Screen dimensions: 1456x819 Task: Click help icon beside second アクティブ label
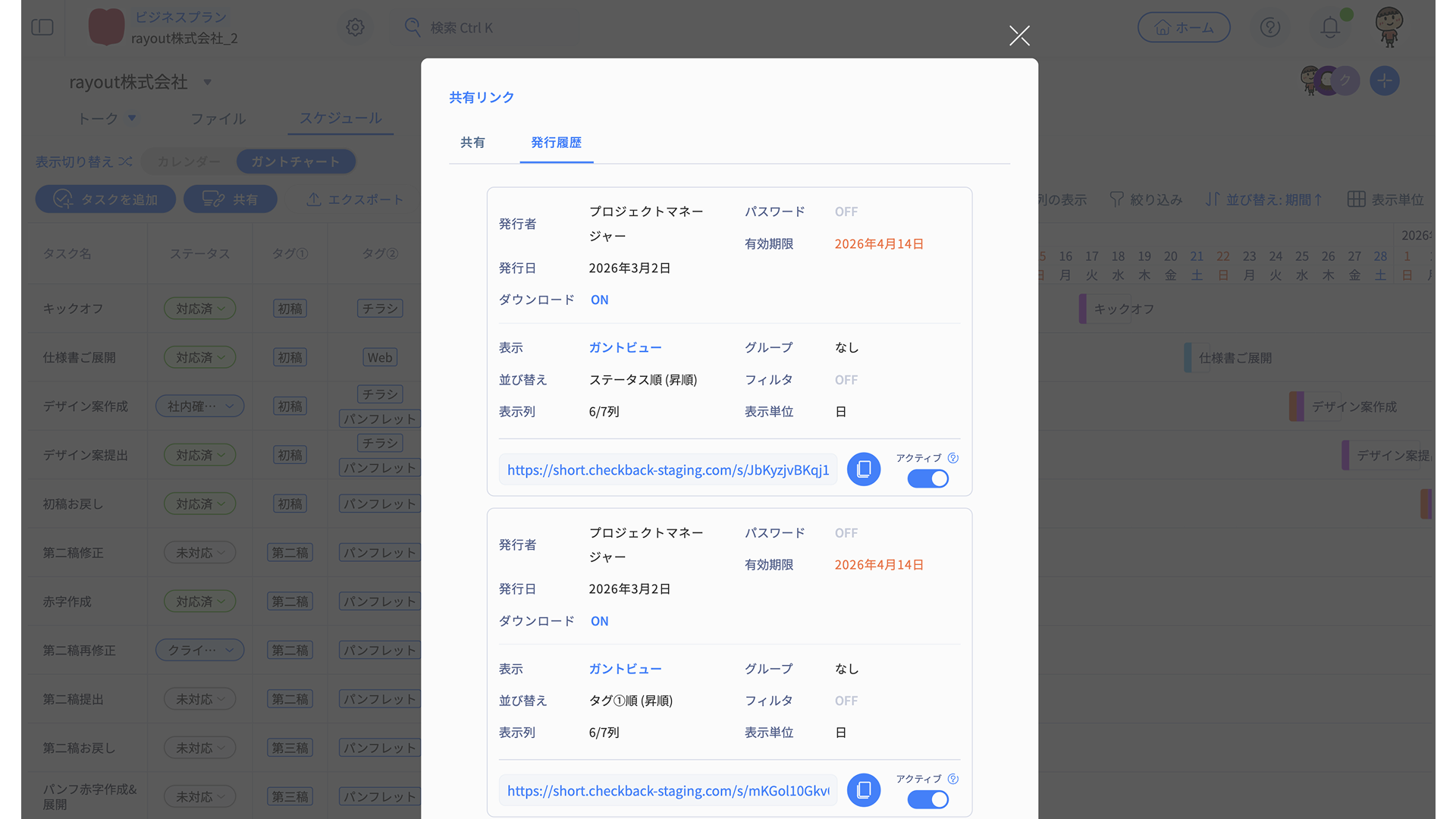(953, 779)
